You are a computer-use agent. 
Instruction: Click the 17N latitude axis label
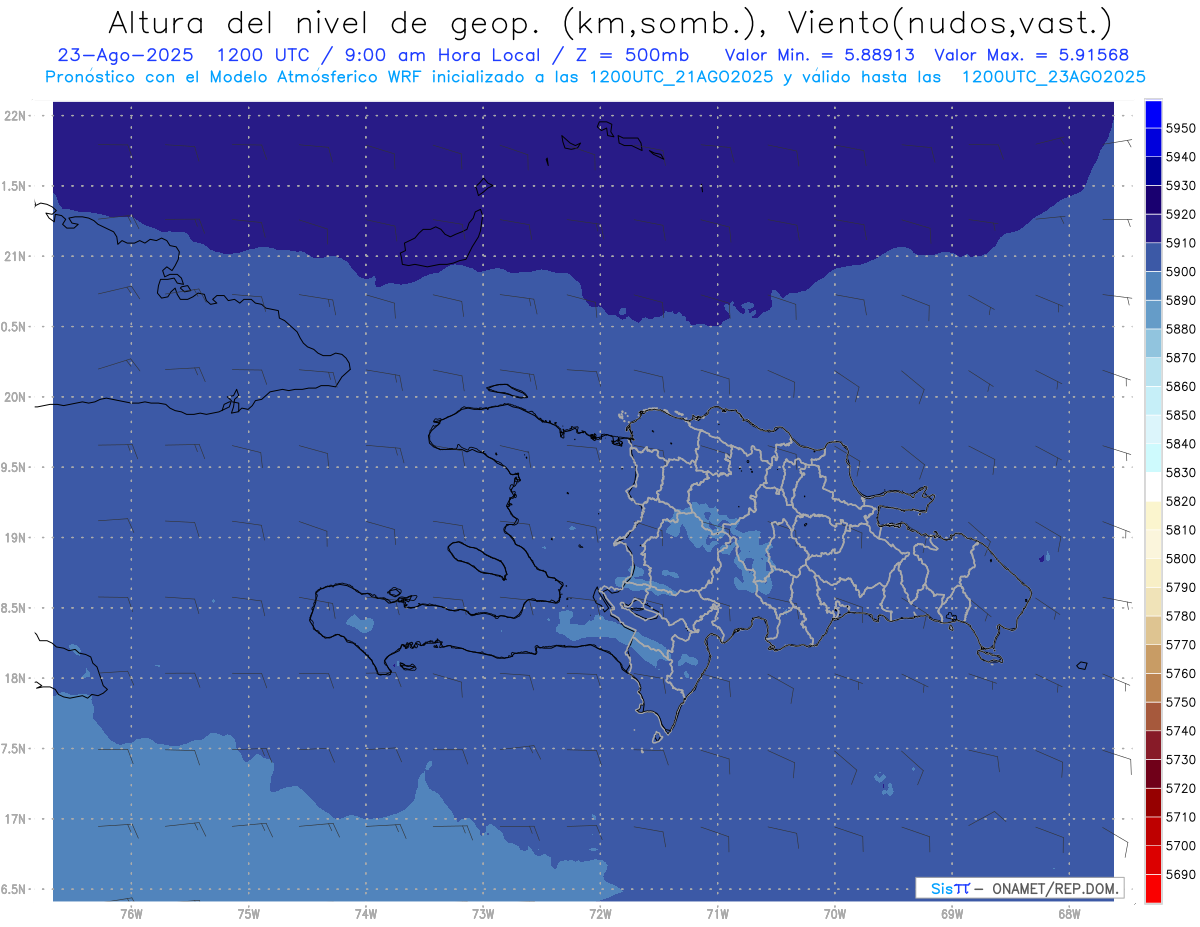[x=17, y=819]
